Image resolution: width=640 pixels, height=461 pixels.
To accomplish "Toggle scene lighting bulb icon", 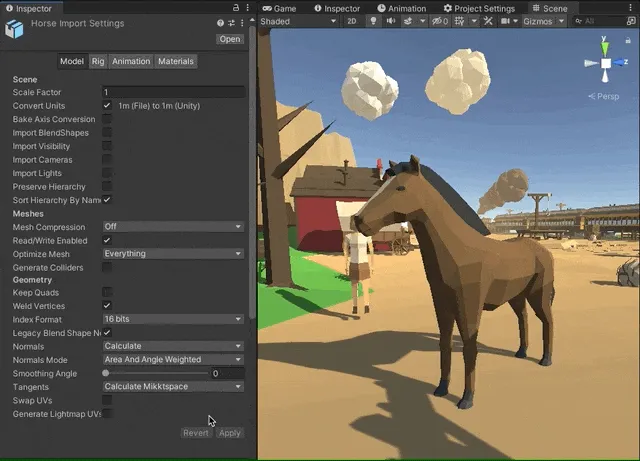I will 375,21.
